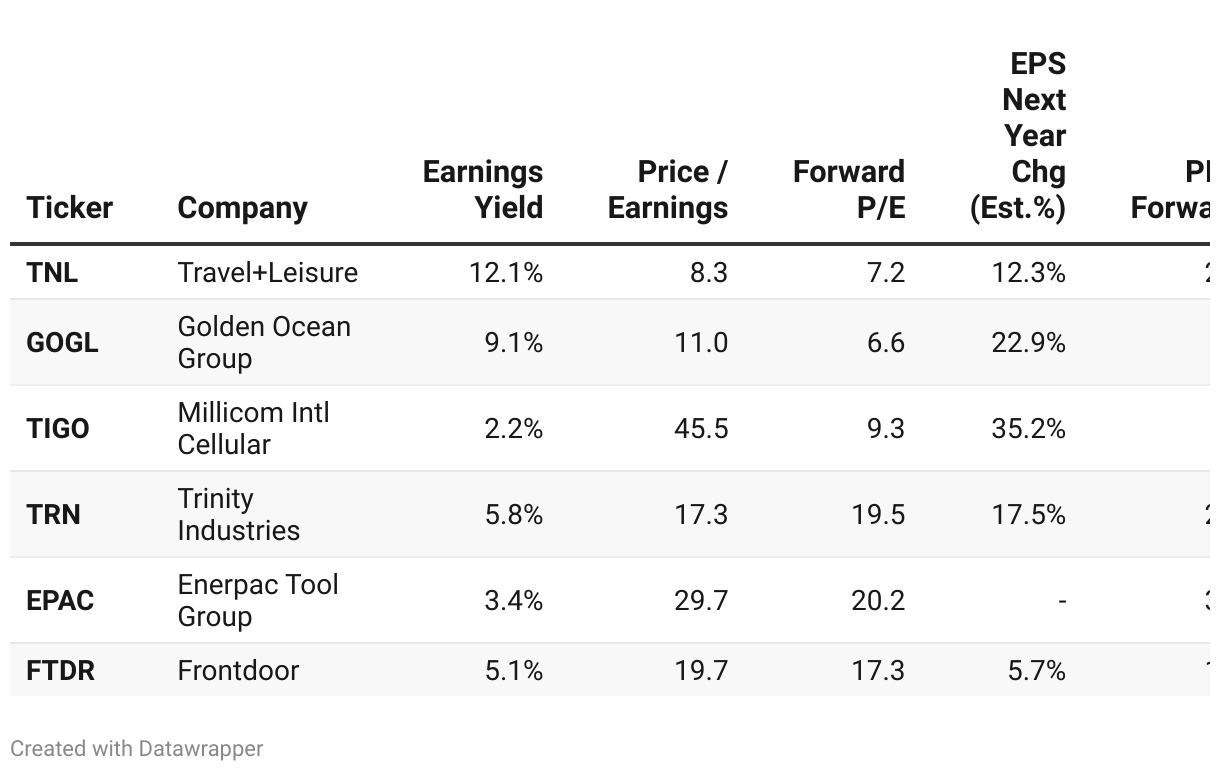This screenshot has height=772, width=1220.
Task: Select the Price / Earnings header
Action: click(x=667, y=189)
